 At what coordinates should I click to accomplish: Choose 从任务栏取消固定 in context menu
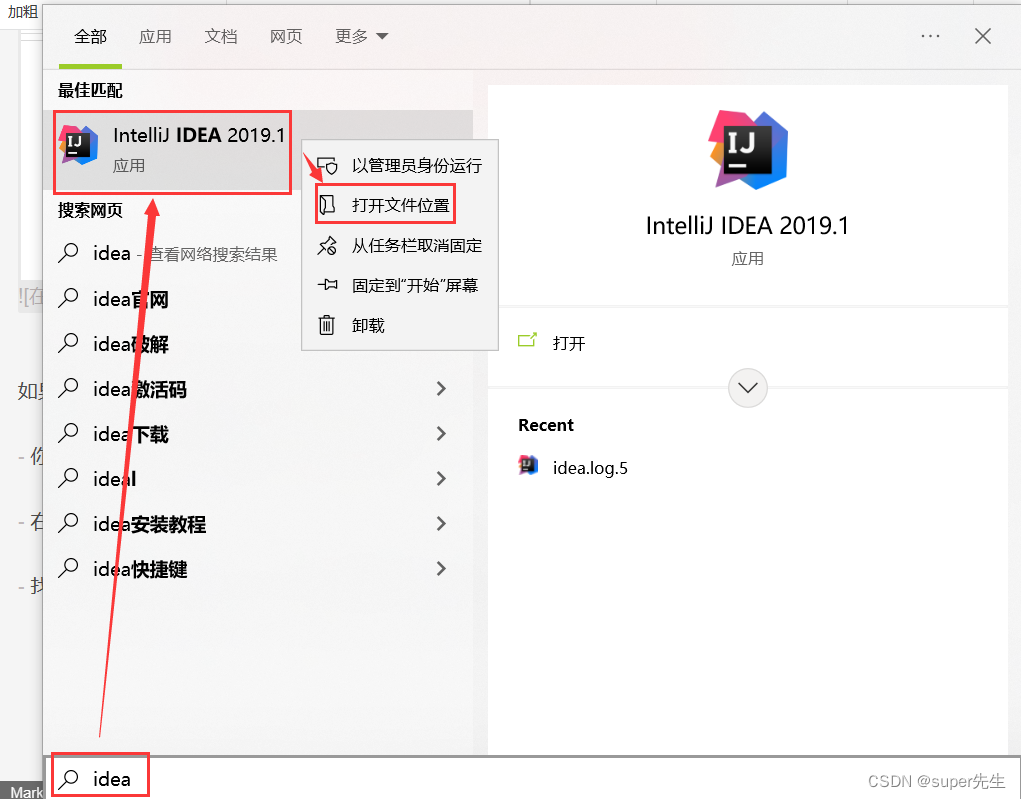click(400, 245)
